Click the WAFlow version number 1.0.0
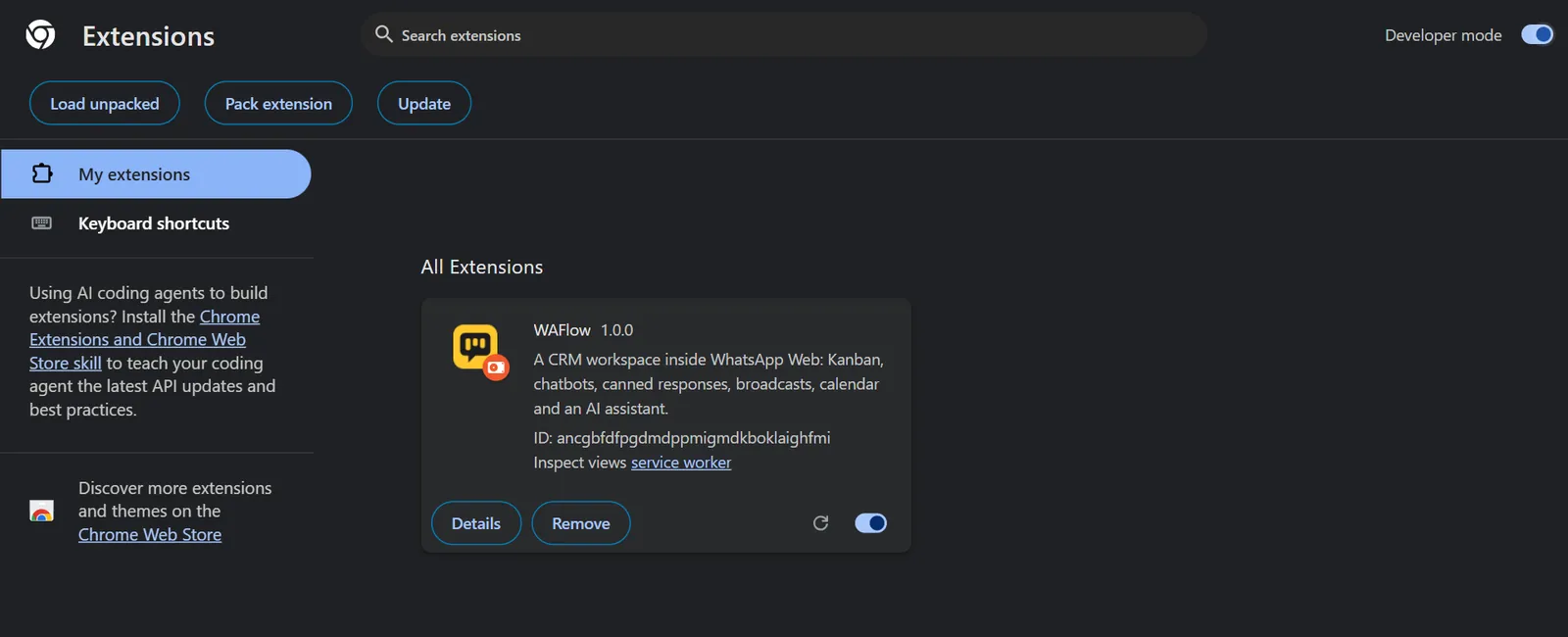The image size is (1568, 637). [617, 330]
